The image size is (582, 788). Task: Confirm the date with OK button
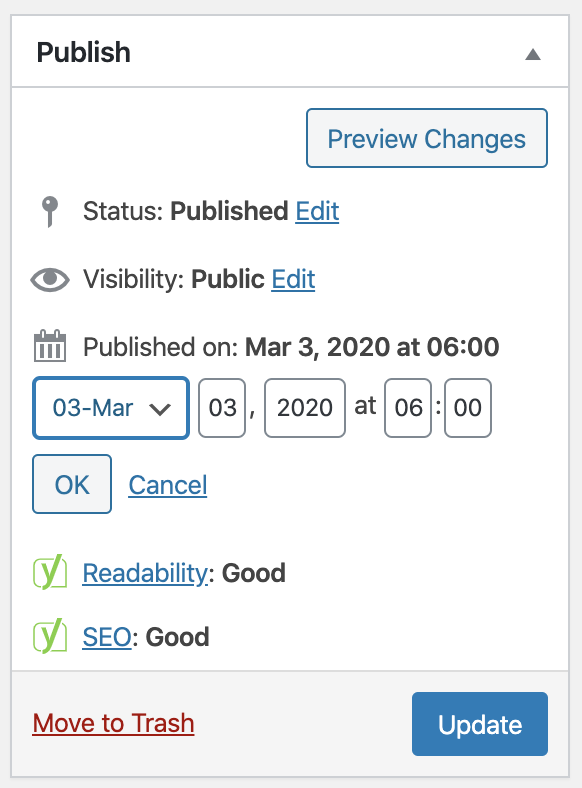[72, 484]
